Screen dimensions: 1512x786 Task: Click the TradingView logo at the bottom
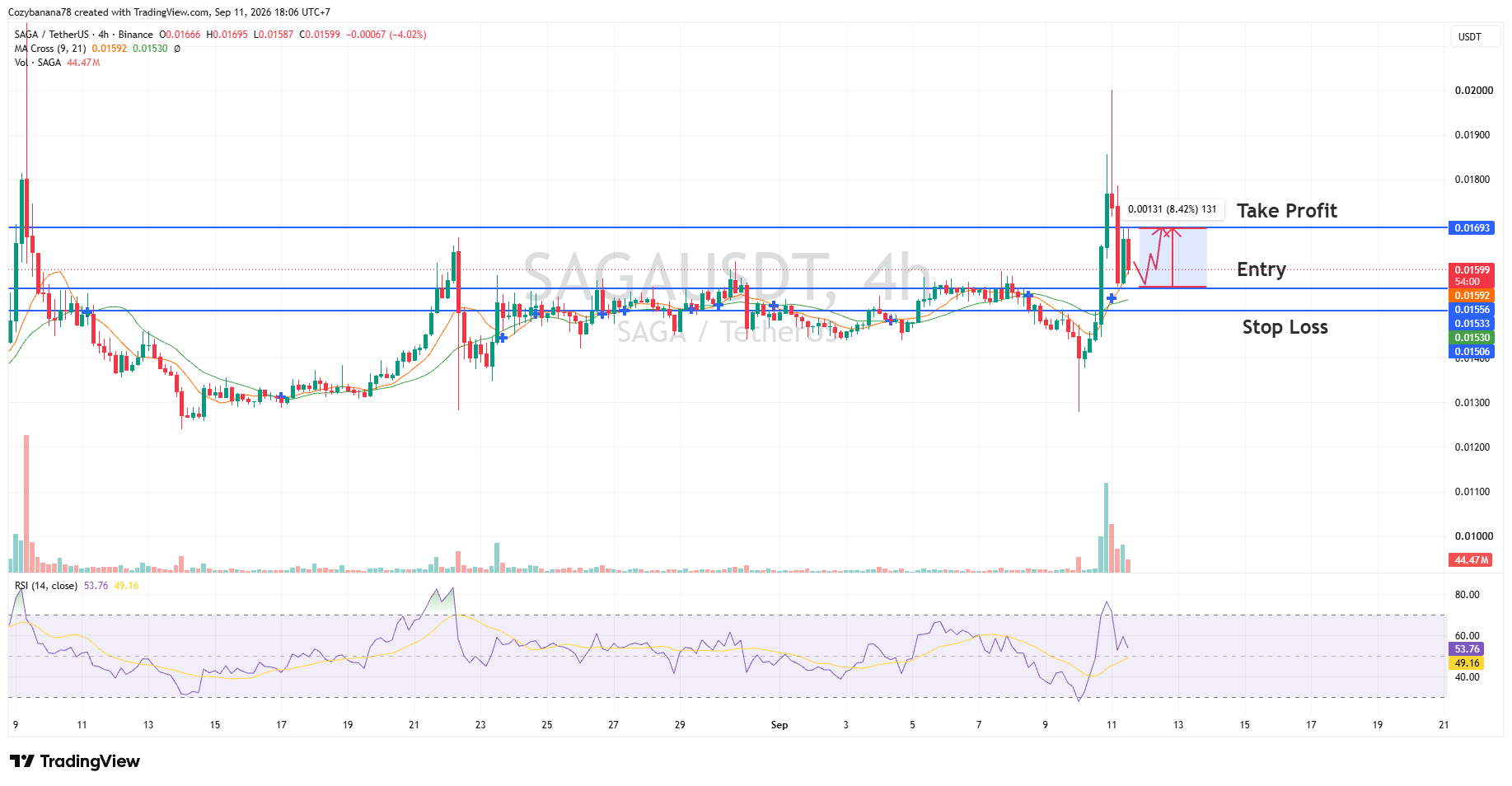(x=75, y=761)
